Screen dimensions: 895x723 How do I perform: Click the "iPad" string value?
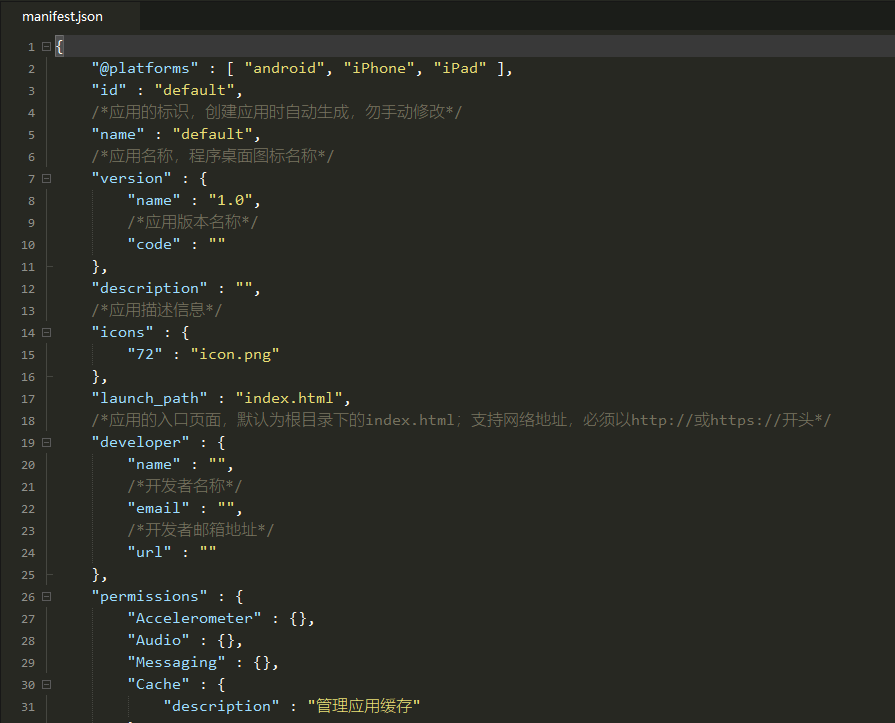pyautogui.click(x=459, y=68)
